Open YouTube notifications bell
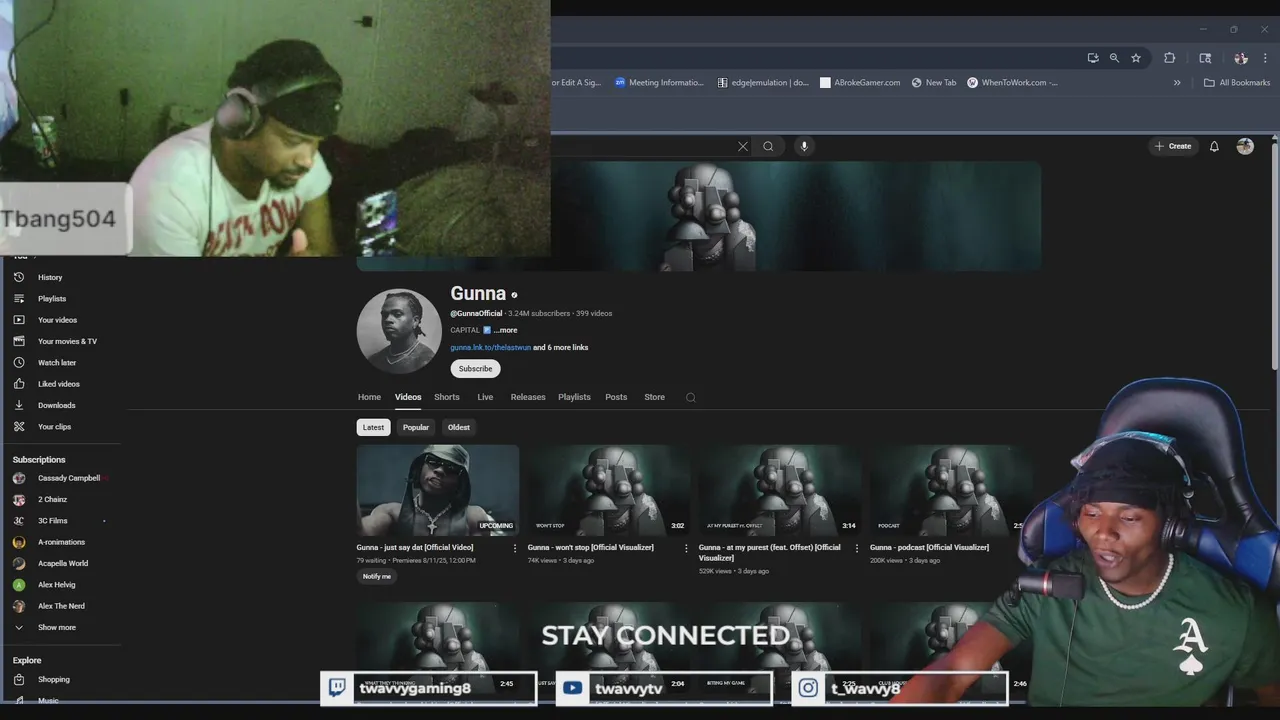The width and height of the screenshot is (1280, 720). pyautogui.click(x=1214, y=146)
